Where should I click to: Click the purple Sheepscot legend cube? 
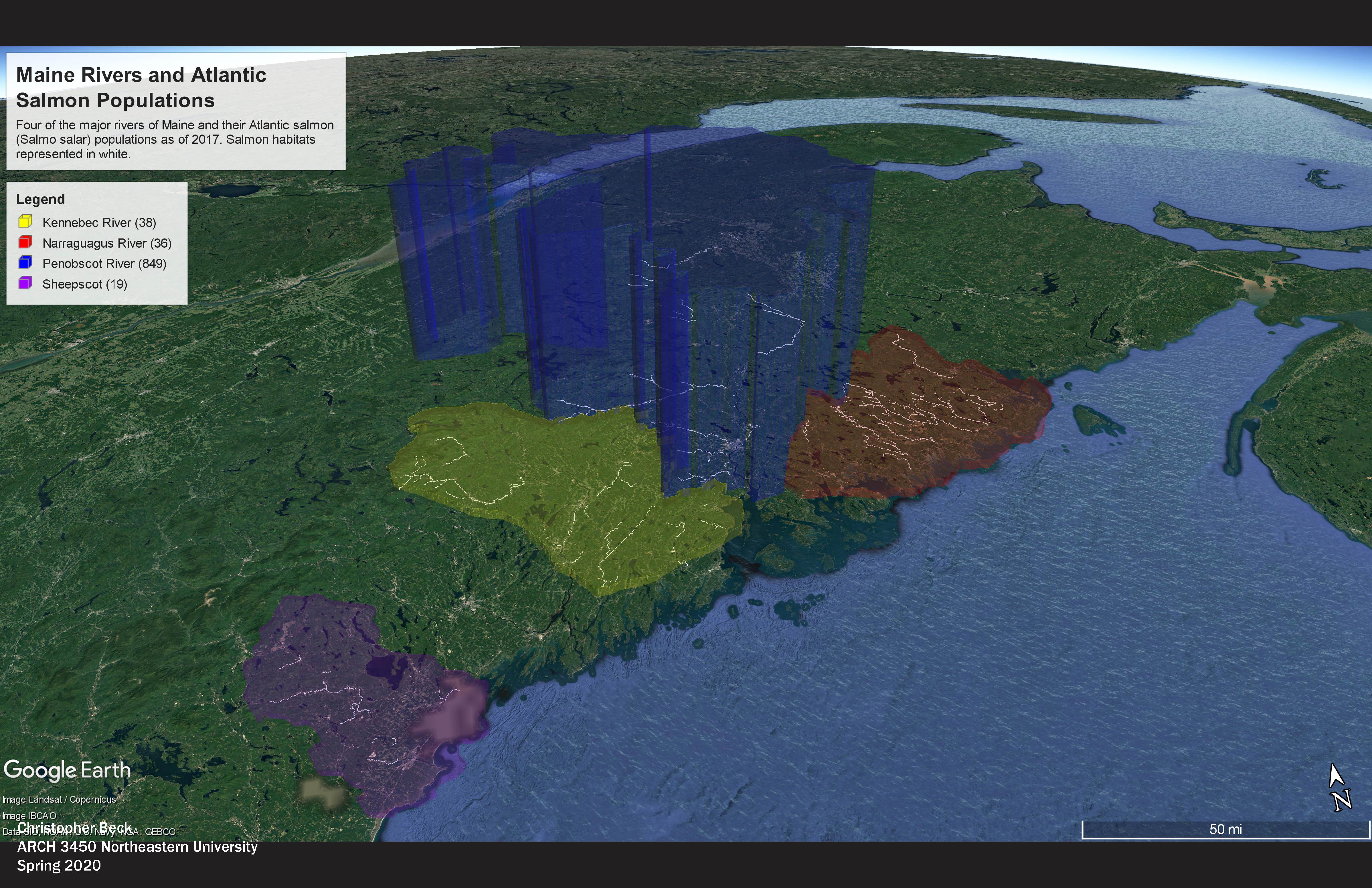point(25,283)
